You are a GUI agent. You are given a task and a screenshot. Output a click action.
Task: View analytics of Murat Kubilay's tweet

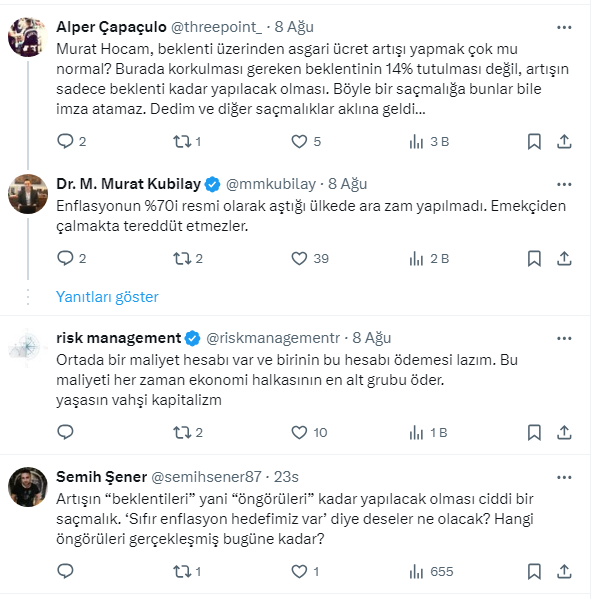coord(418,258)
